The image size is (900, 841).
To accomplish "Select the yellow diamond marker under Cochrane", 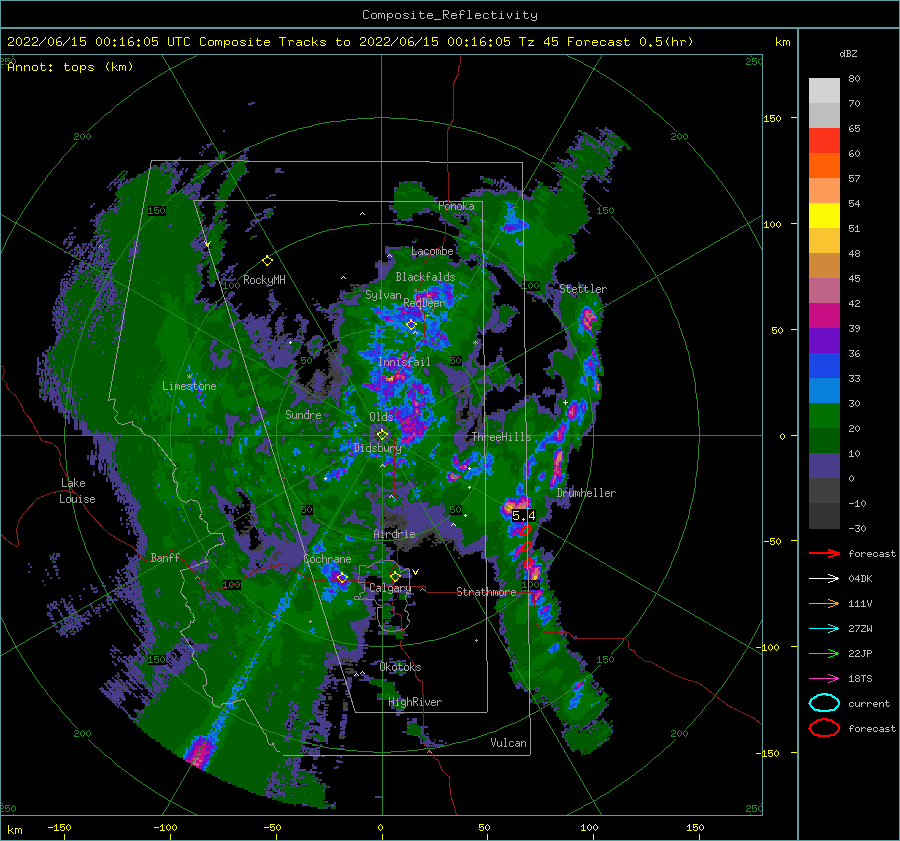I will [342, 578].
